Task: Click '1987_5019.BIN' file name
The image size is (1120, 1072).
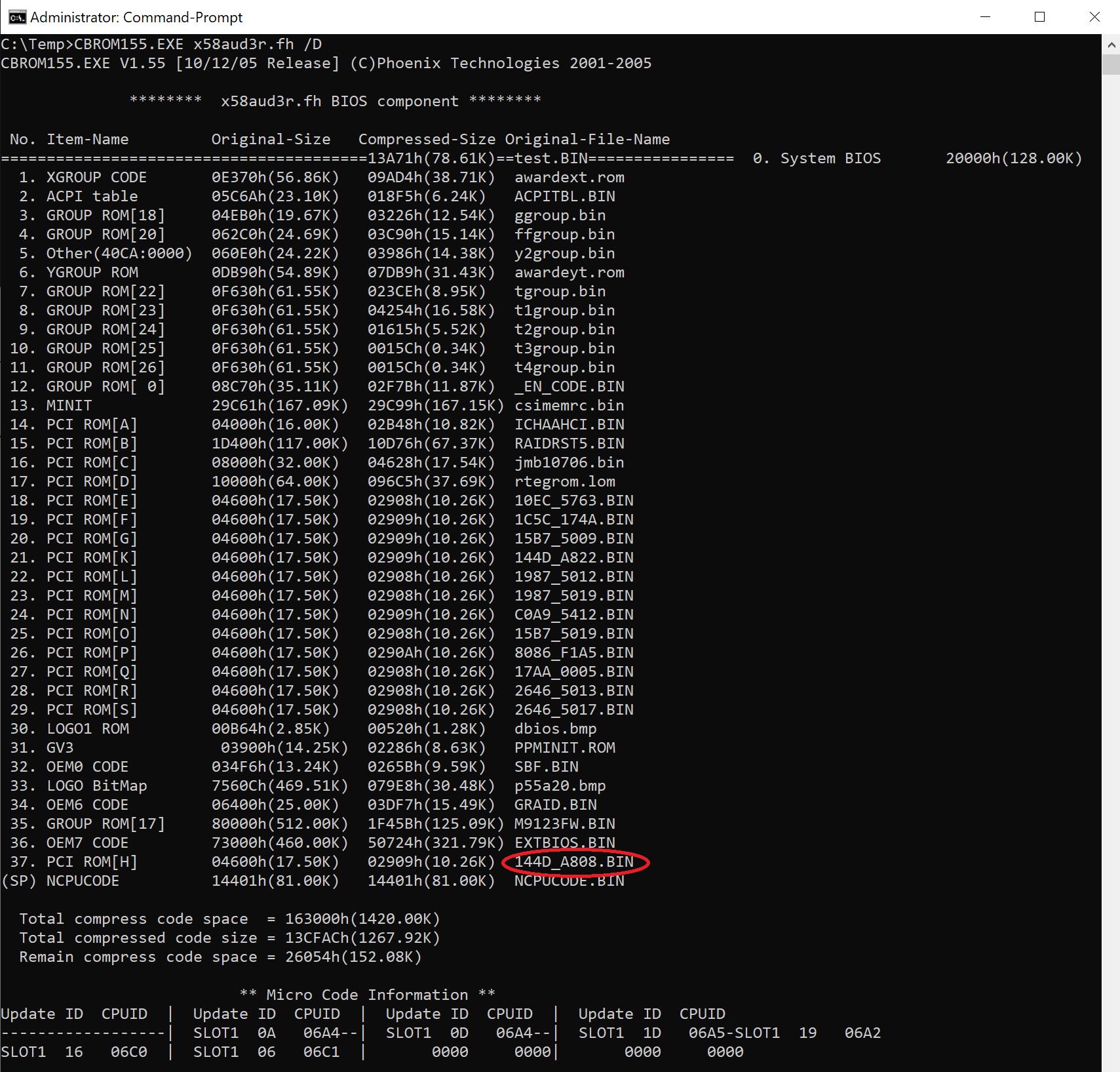Action: pos(574,595)
